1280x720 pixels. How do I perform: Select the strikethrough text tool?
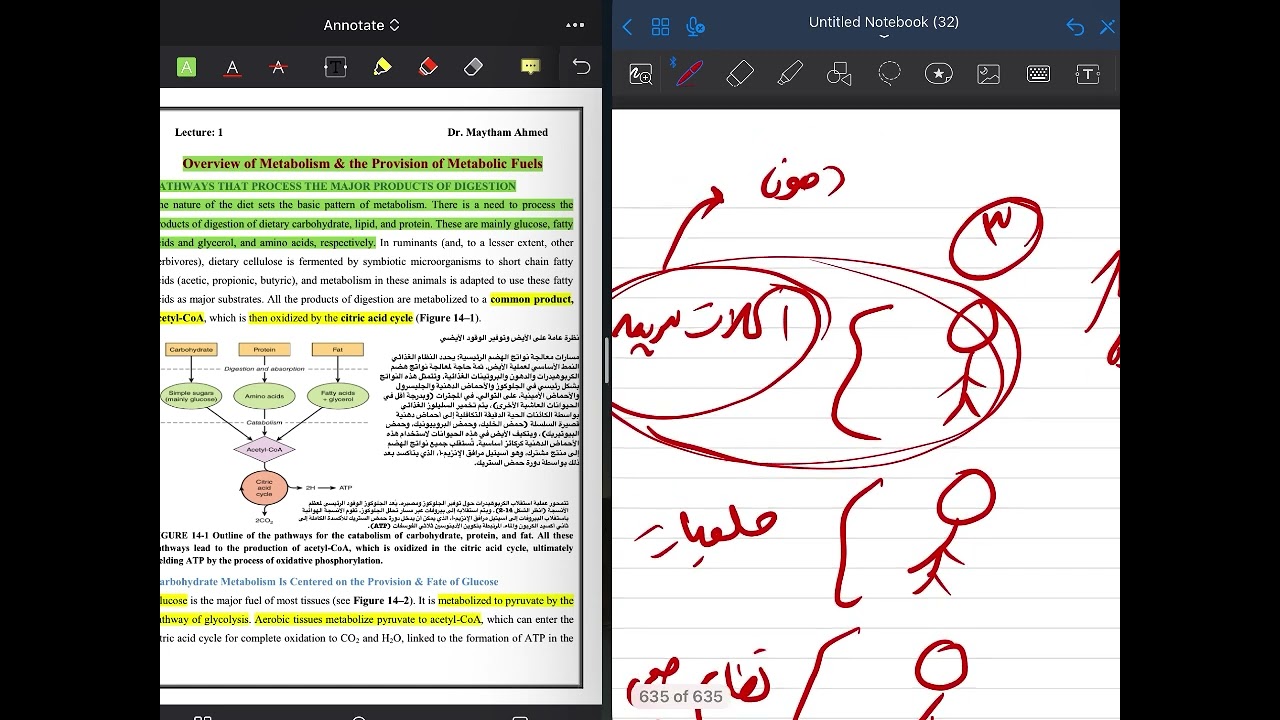tap(279, 67)
